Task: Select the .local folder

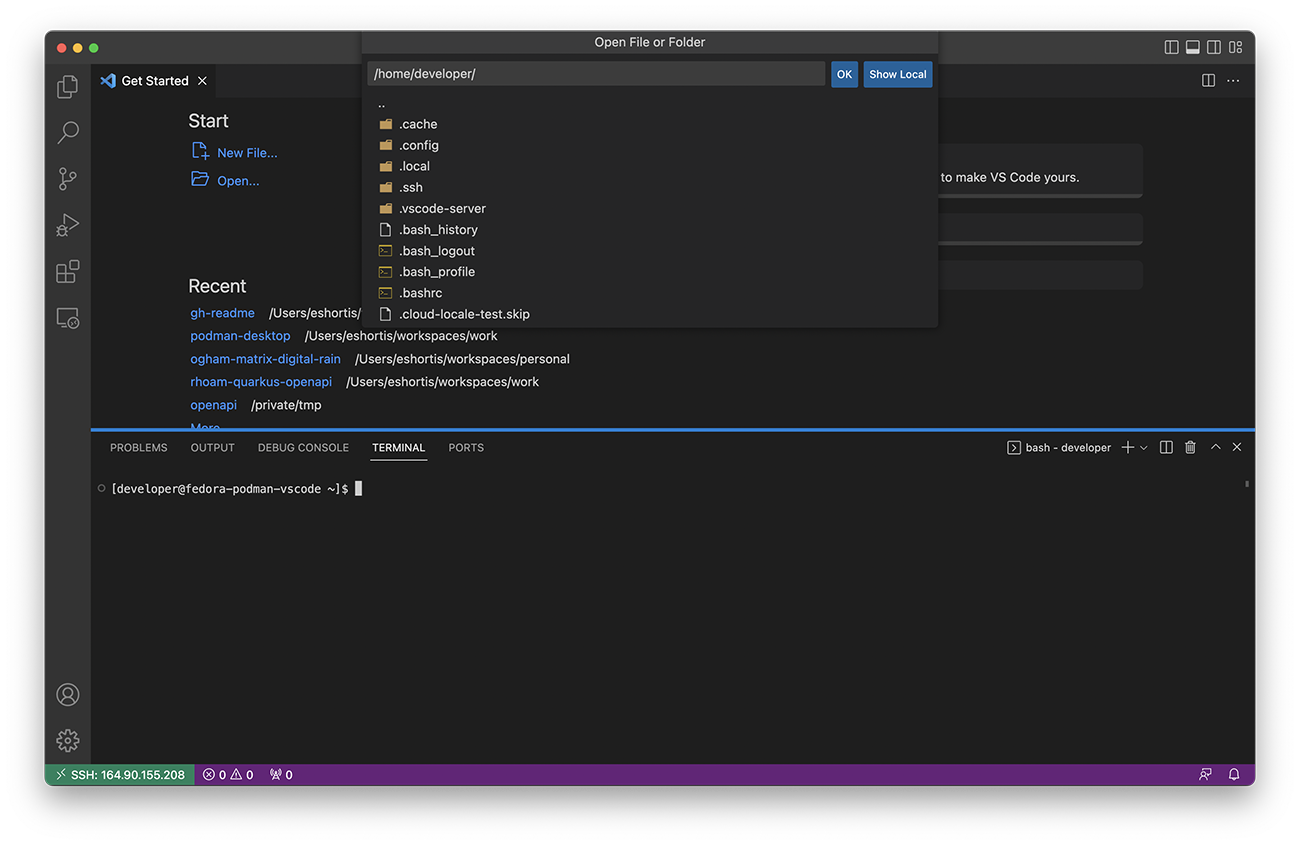Action: 650,166
